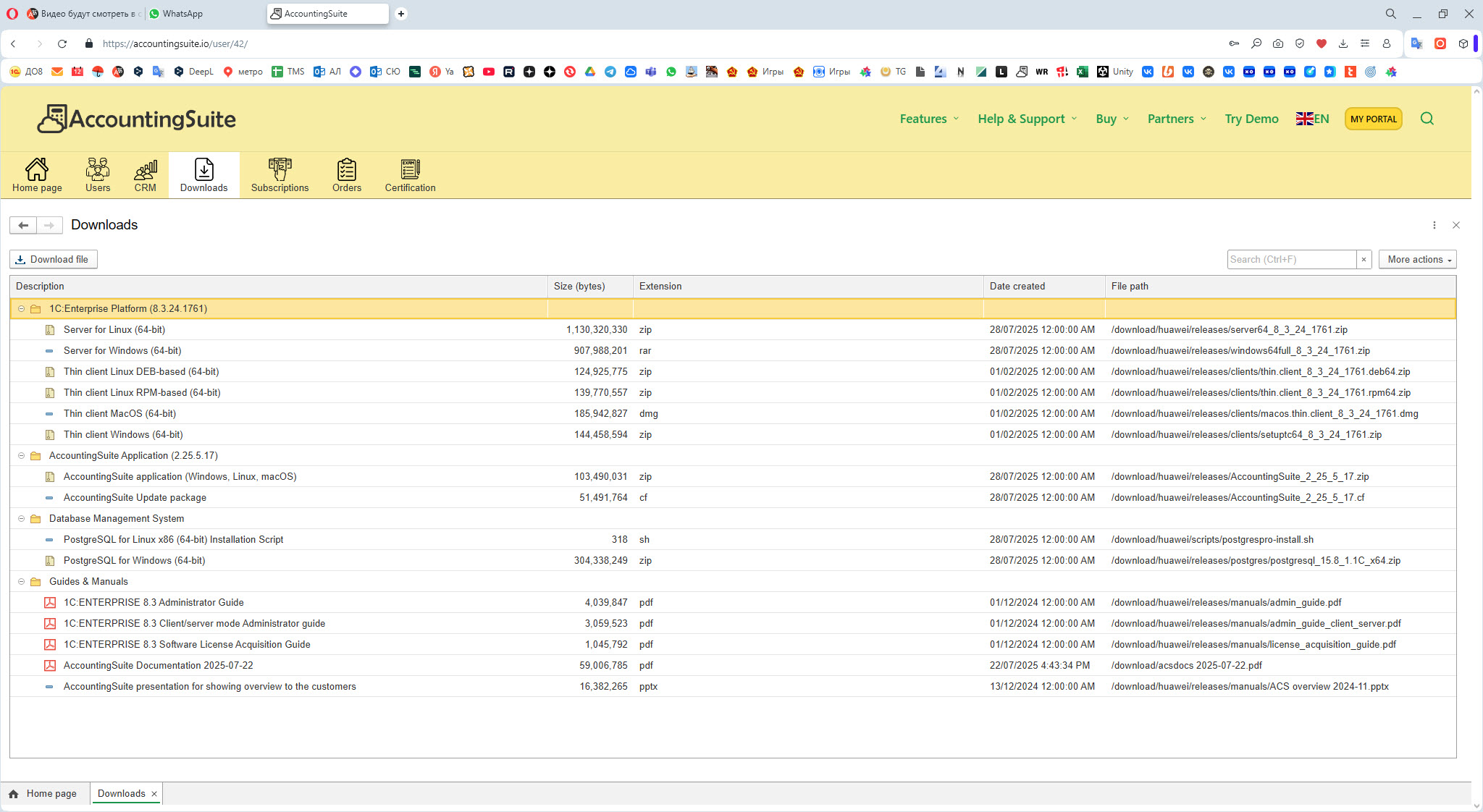Sort by the Extension column header
This screenshot has width=1483, height=812.
[x=808, y=287]
